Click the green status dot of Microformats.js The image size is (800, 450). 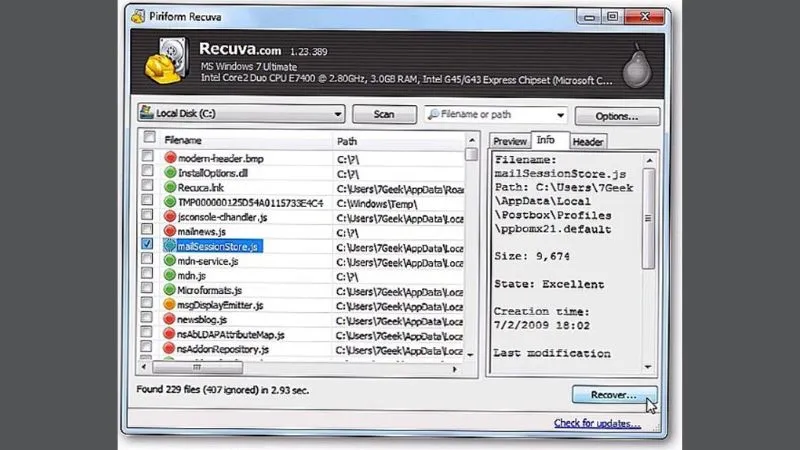point(169,290)
